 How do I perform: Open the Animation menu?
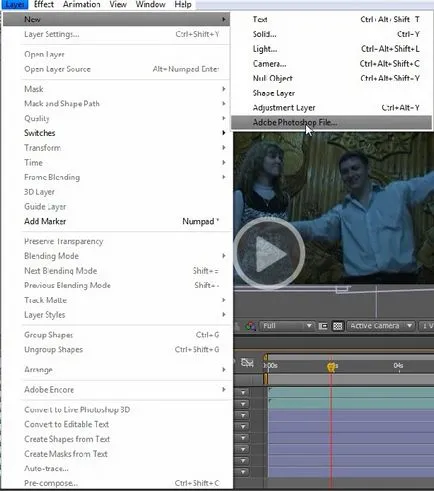pos(81,5)
